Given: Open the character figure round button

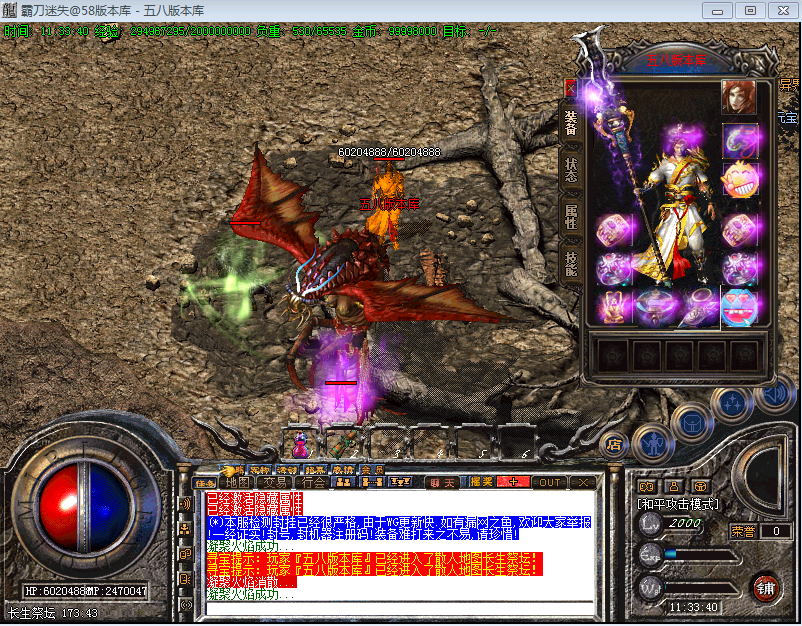Looking at the screenshot, I should click(653, 444).
